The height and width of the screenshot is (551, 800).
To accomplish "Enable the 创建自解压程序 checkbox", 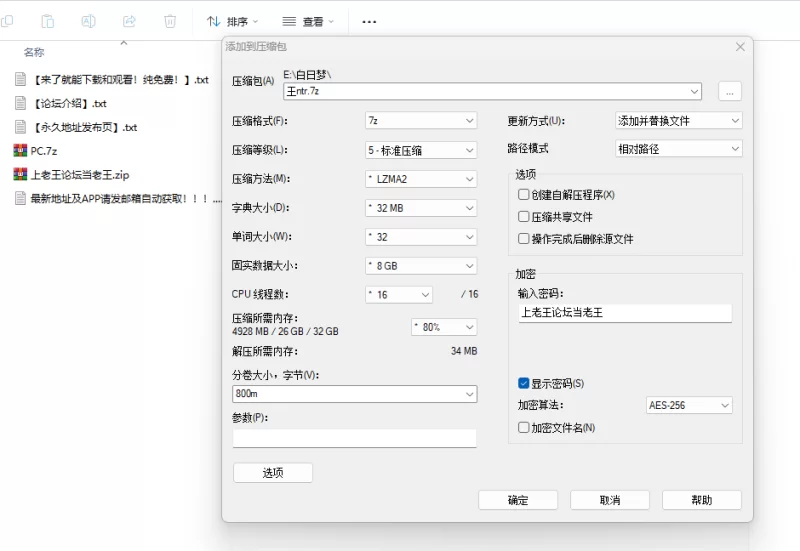I will (523, 194).
